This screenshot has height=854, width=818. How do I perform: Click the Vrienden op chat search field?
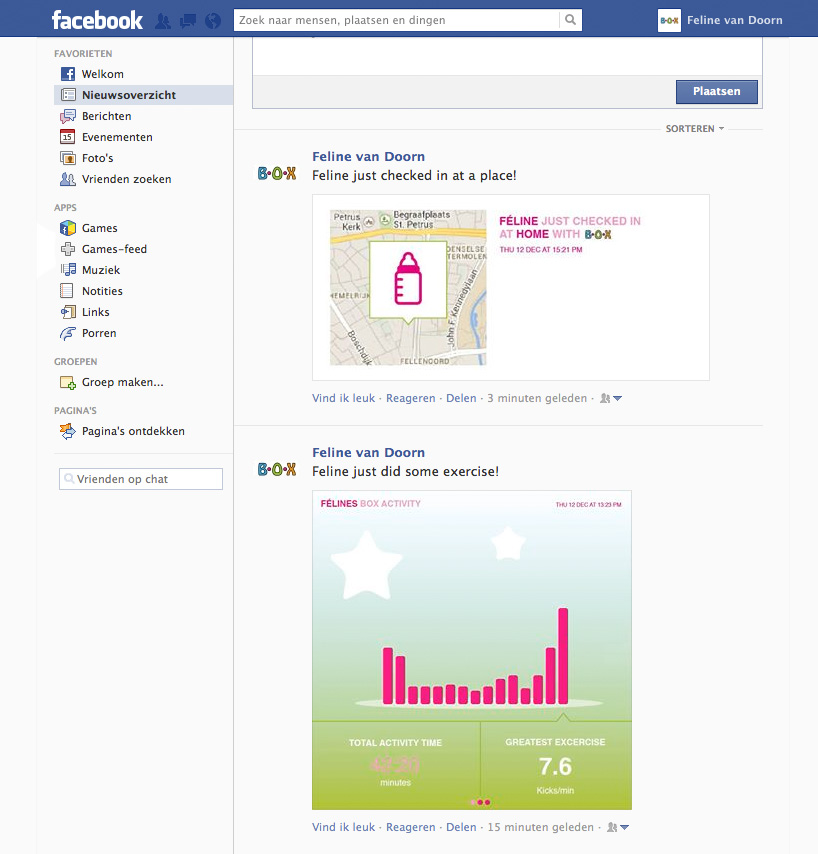[x=141, y=479]
